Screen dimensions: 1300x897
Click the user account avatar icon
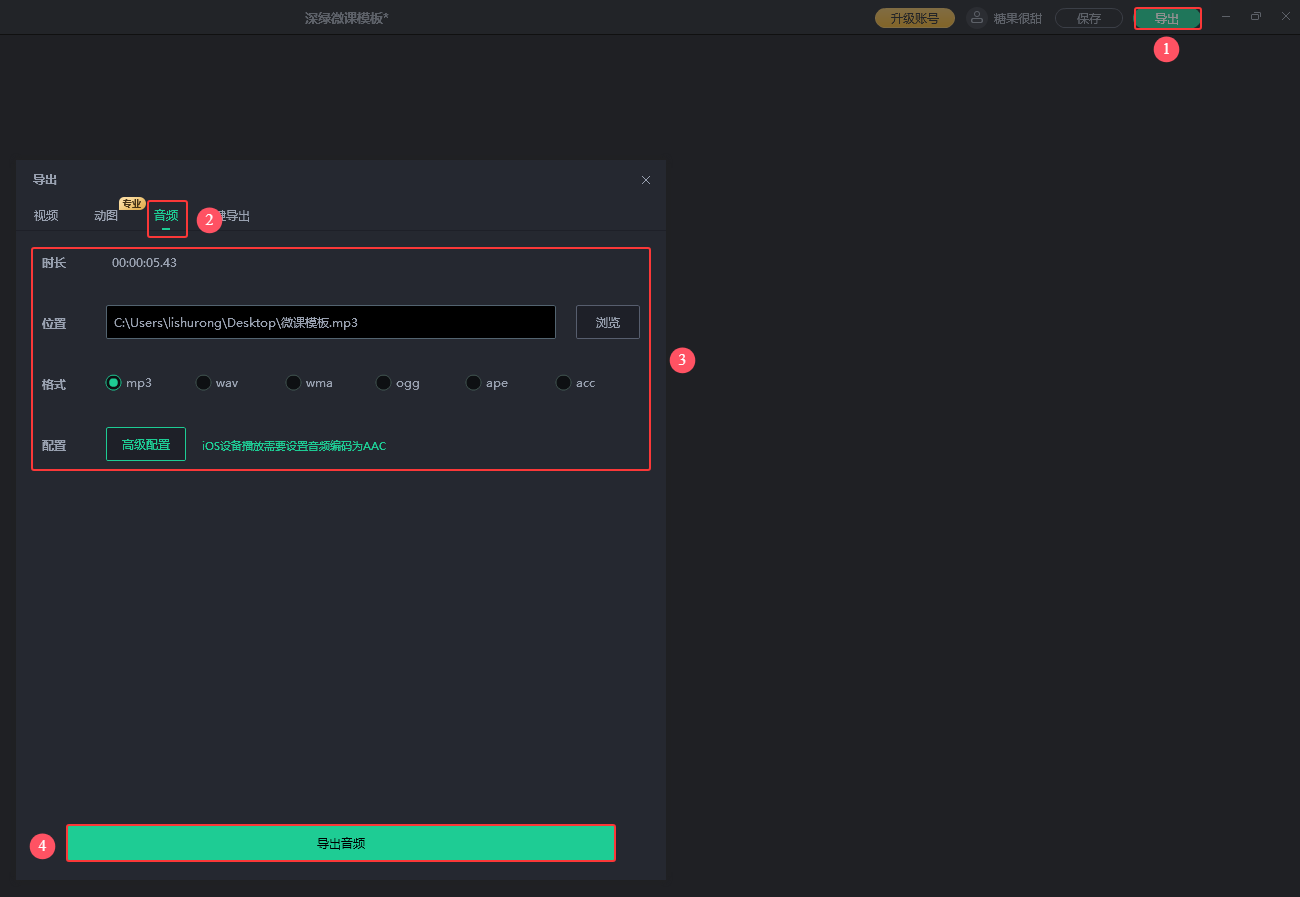(976, 18)
